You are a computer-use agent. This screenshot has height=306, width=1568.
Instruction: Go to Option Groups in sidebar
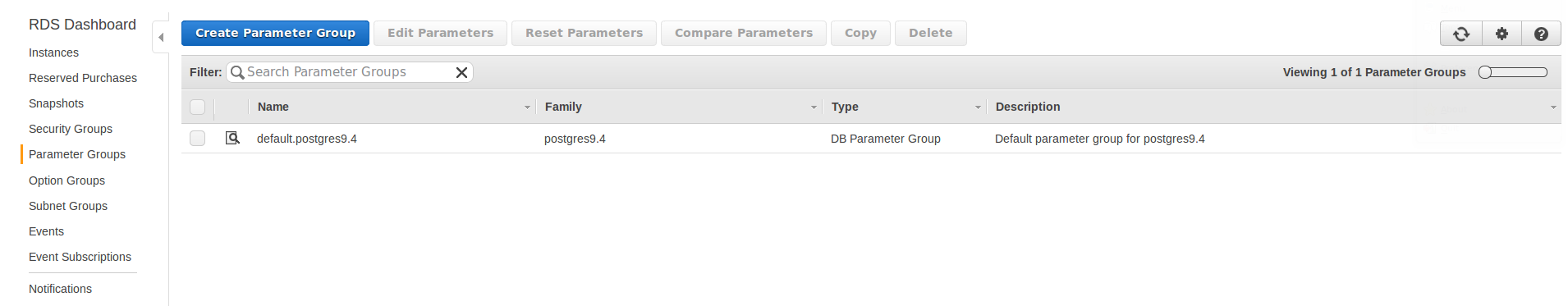point(66,180)
